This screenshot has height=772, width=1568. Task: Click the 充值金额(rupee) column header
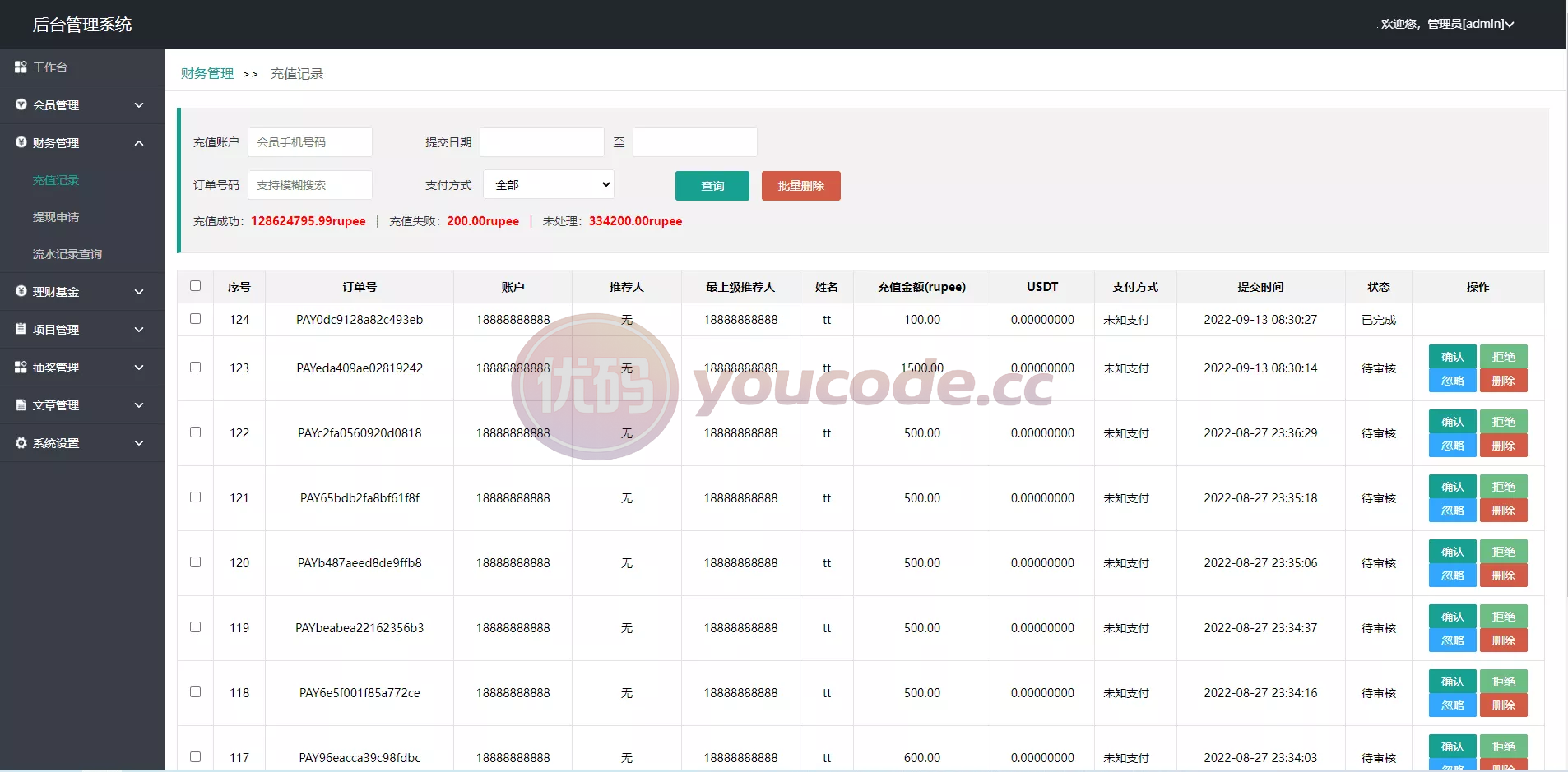click(921, 287)
